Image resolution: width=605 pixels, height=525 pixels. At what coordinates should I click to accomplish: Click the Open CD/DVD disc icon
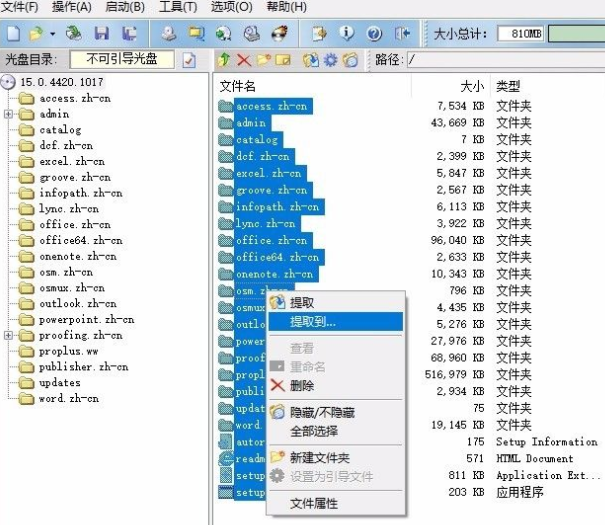[74, 34]
